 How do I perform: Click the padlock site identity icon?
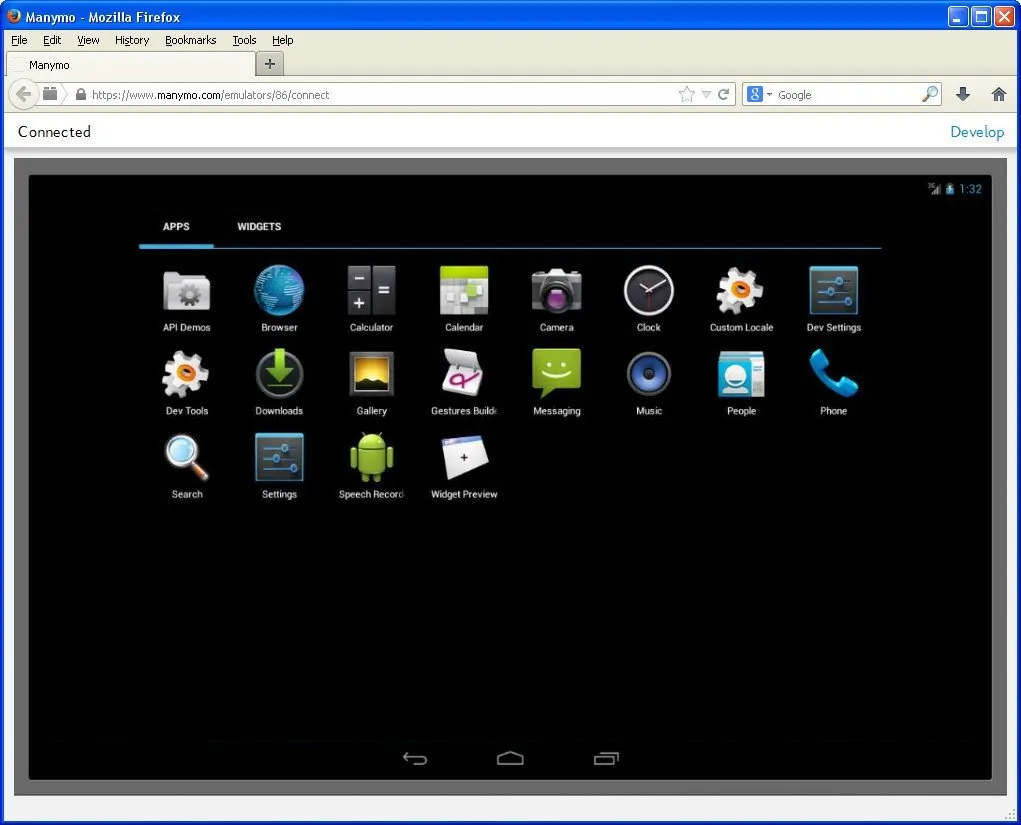[81, 94]
